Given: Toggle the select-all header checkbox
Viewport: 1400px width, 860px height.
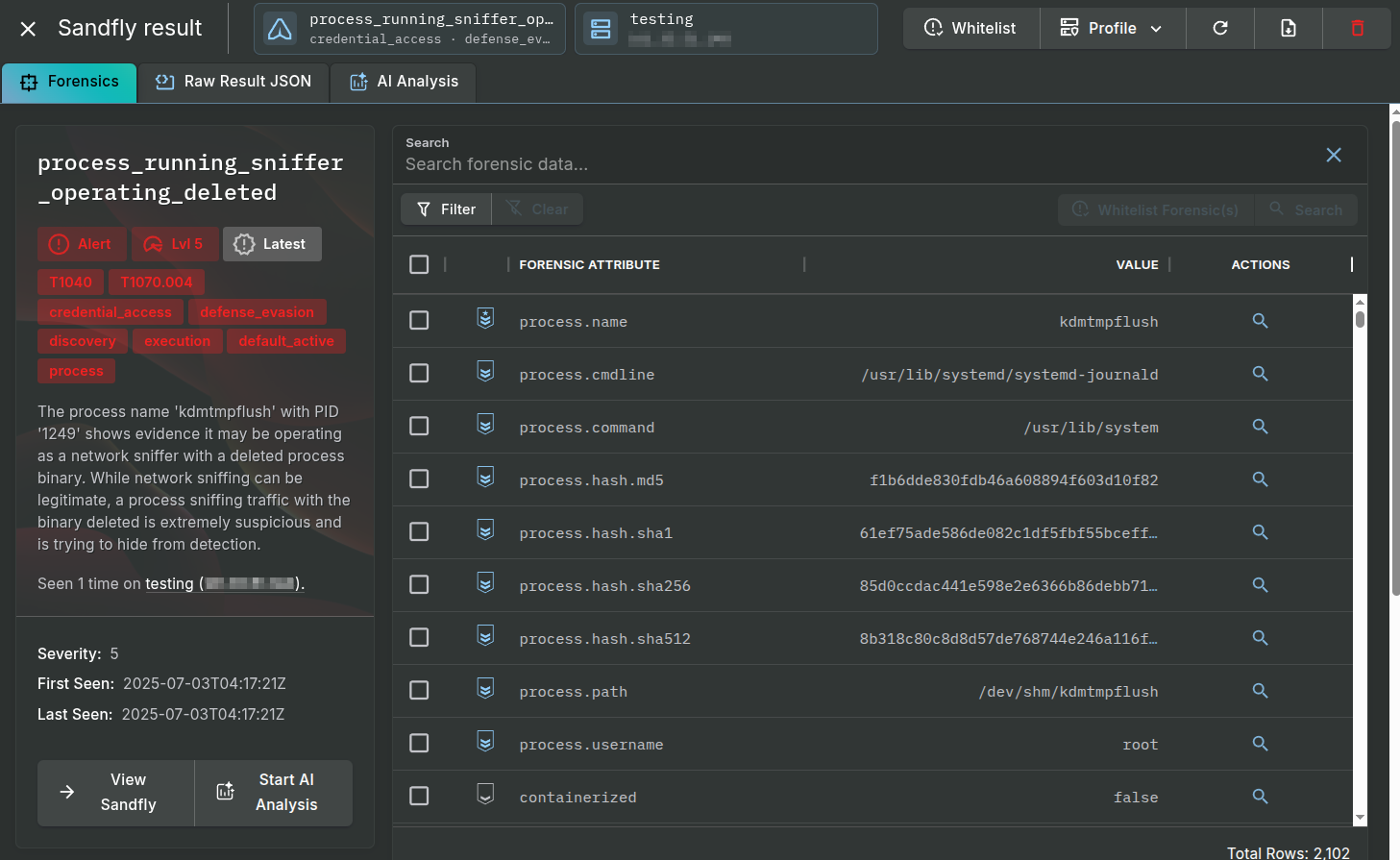Looking at the screenshot, I should click(419, 264).
